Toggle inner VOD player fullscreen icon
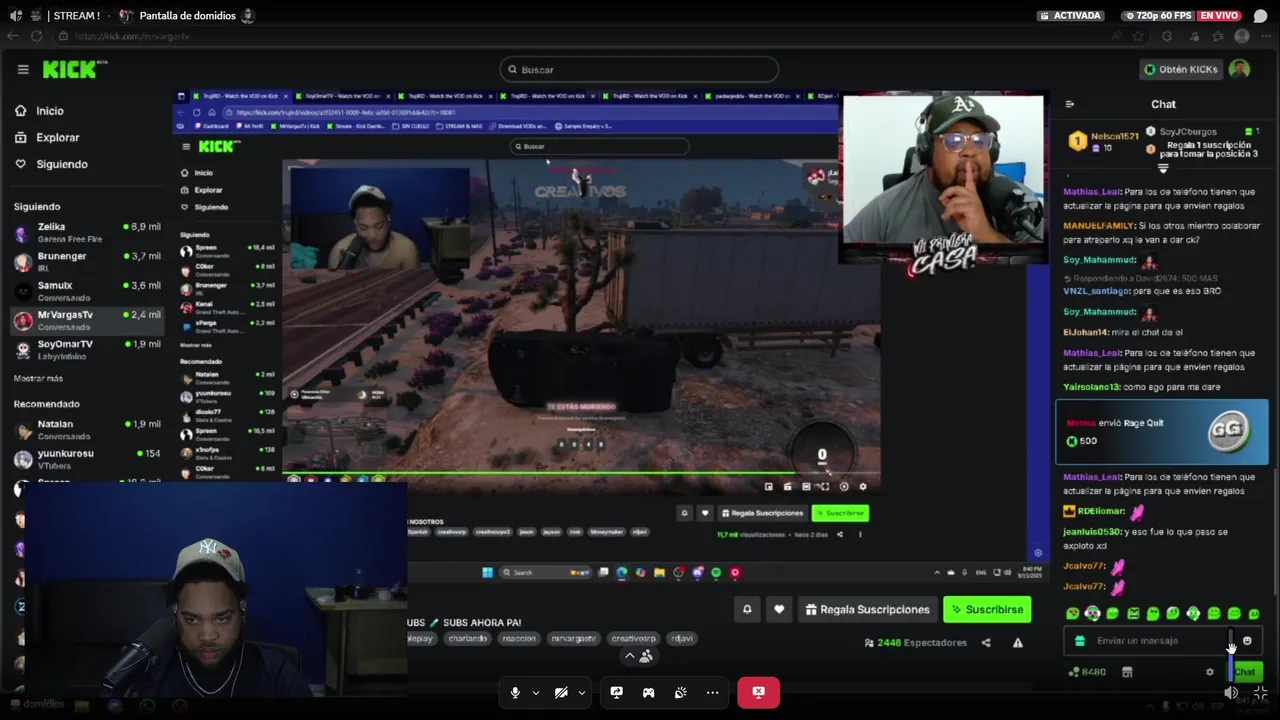The width and height of the screenshot is (1280, 720). tap(825, 487)
